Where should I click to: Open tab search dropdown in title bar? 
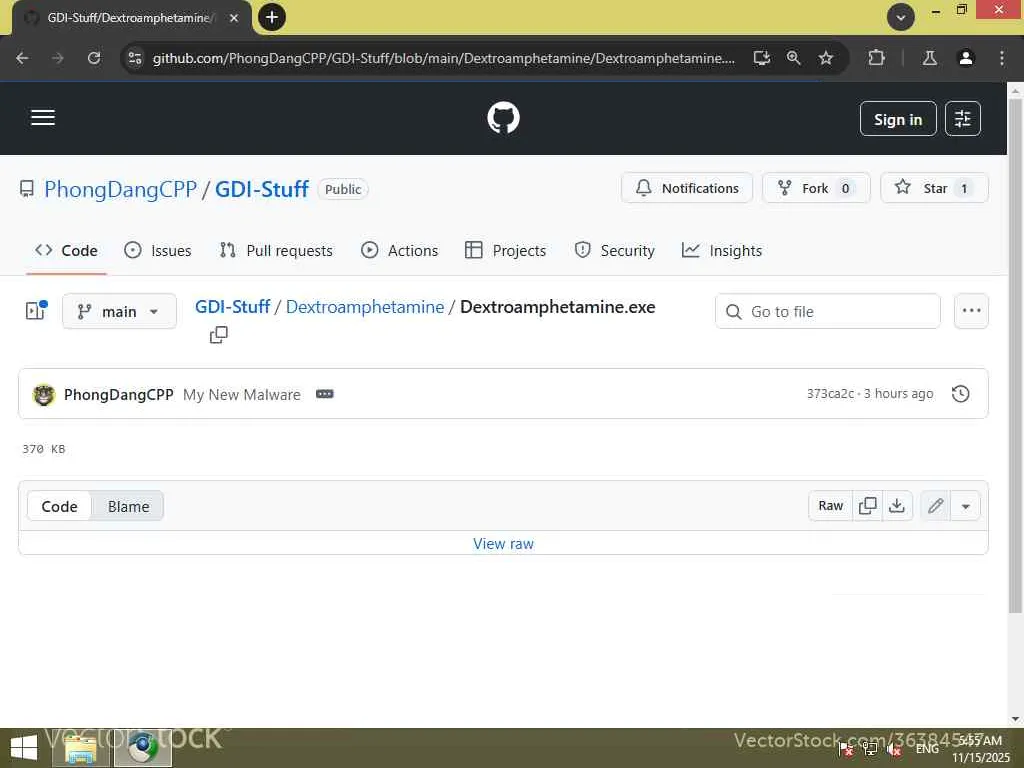pos(901,17)
